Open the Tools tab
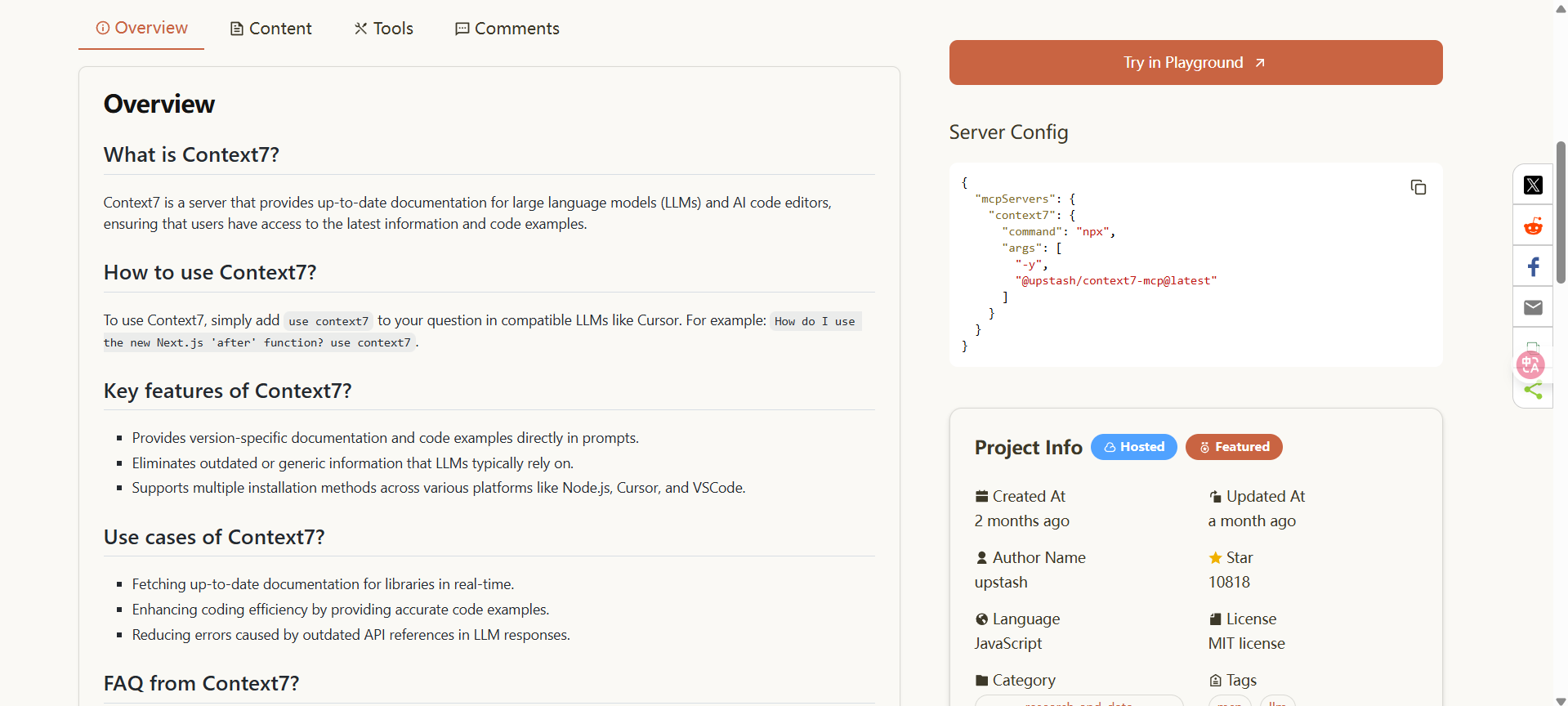The height and width of the screenshot is (706, 1568). point(383,29)
